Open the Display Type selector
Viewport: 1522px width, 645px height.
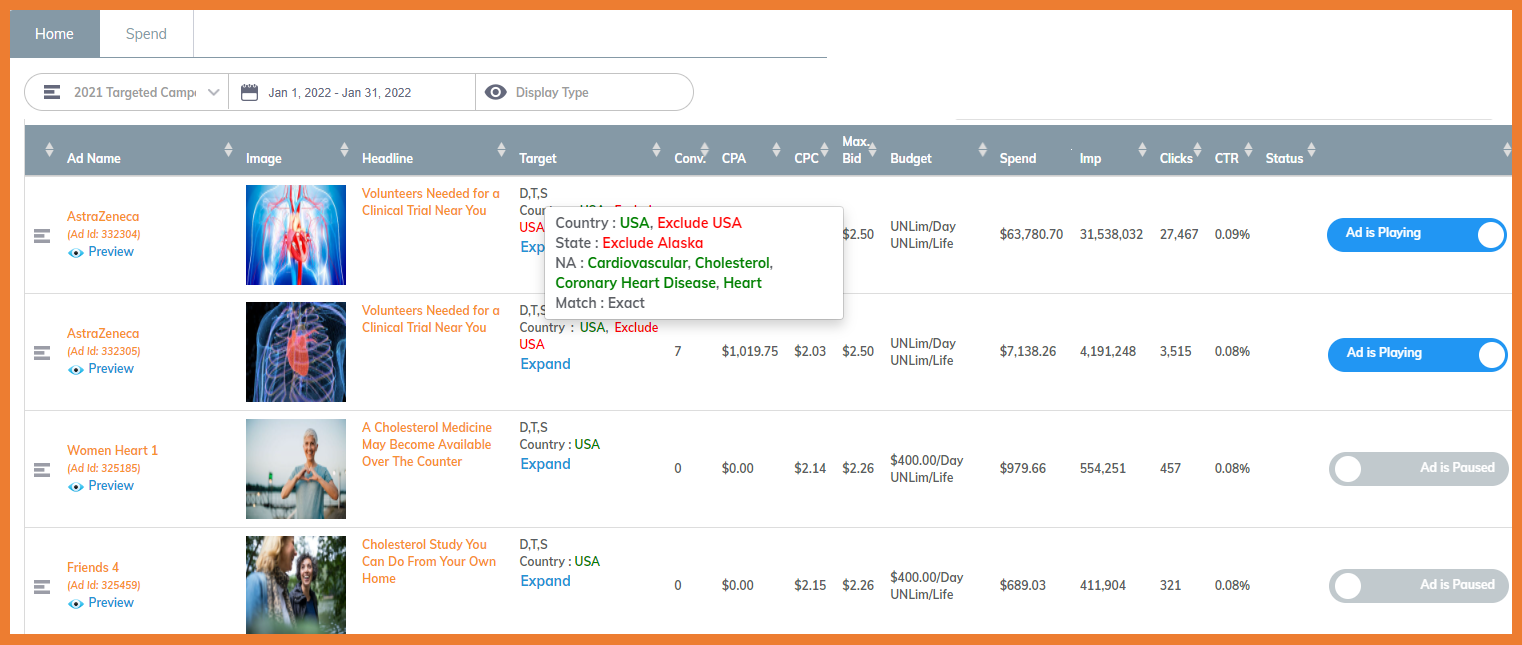(x=584, y=92)
